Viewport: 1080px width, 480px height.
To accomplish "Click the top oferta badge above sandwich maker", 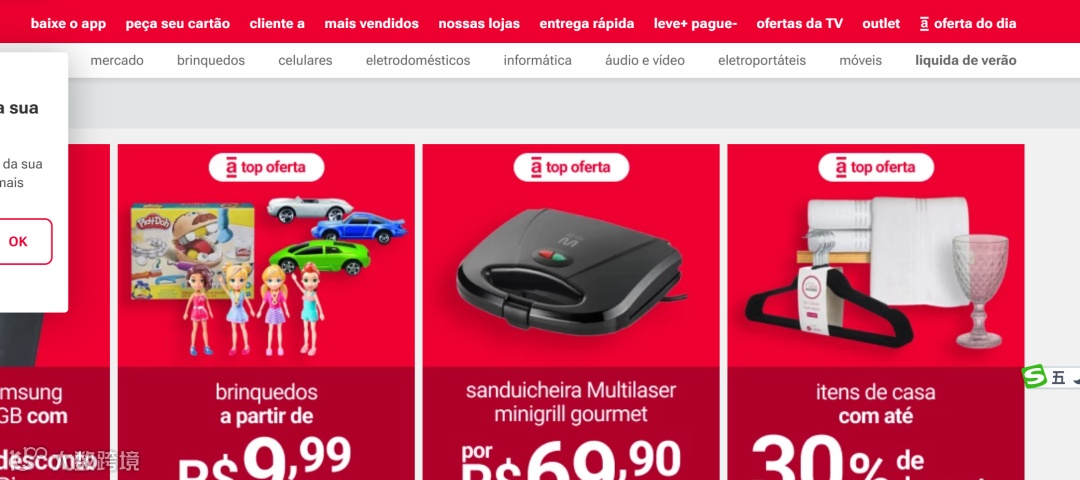I will [571, 167].
